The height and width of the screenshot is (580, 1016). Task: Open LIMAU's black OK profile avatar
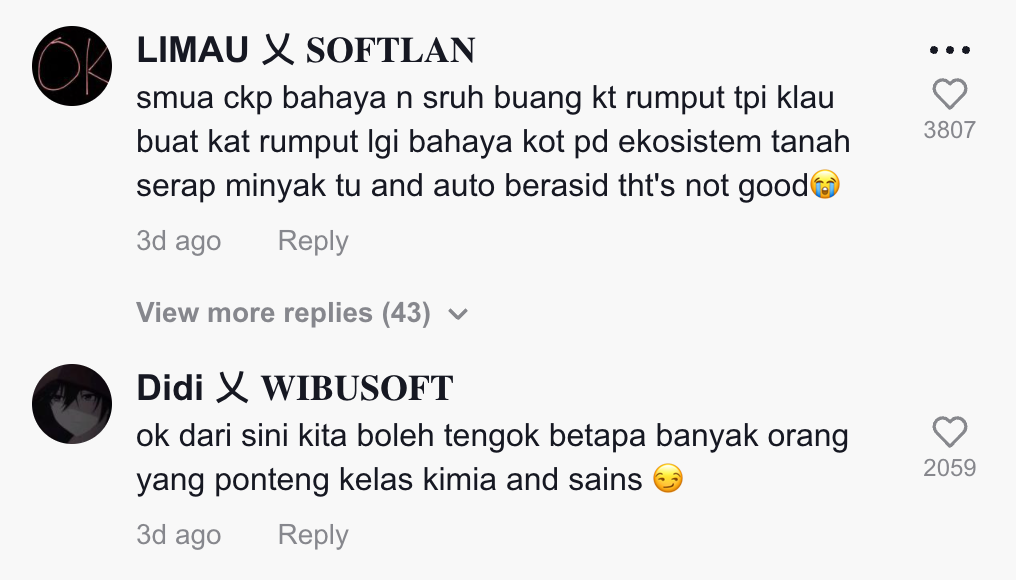click(72, 66)
